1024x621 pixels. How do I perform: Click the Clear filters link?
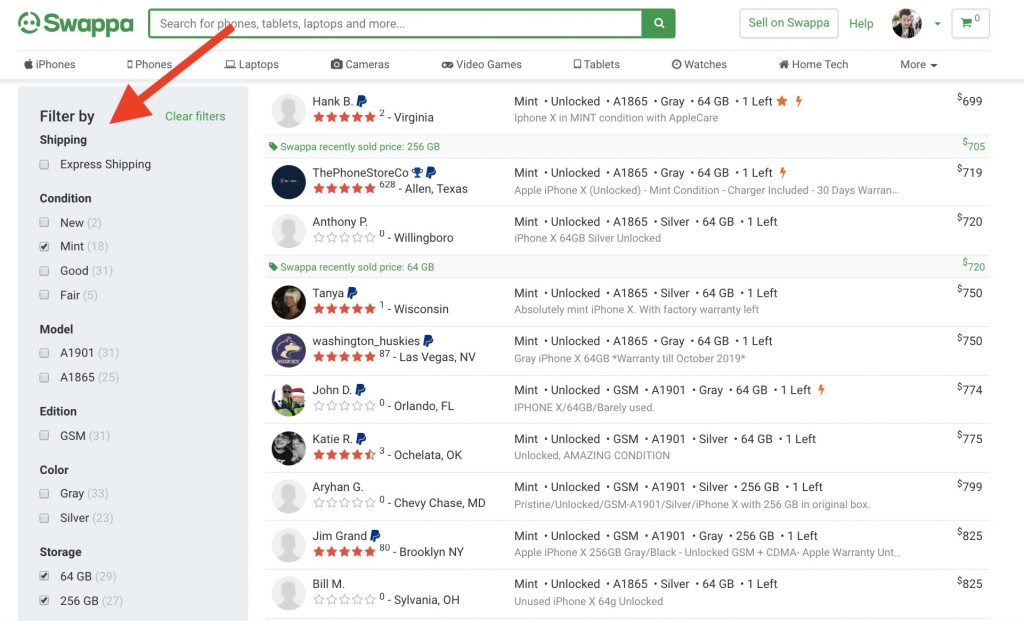[x=195, y=116]
